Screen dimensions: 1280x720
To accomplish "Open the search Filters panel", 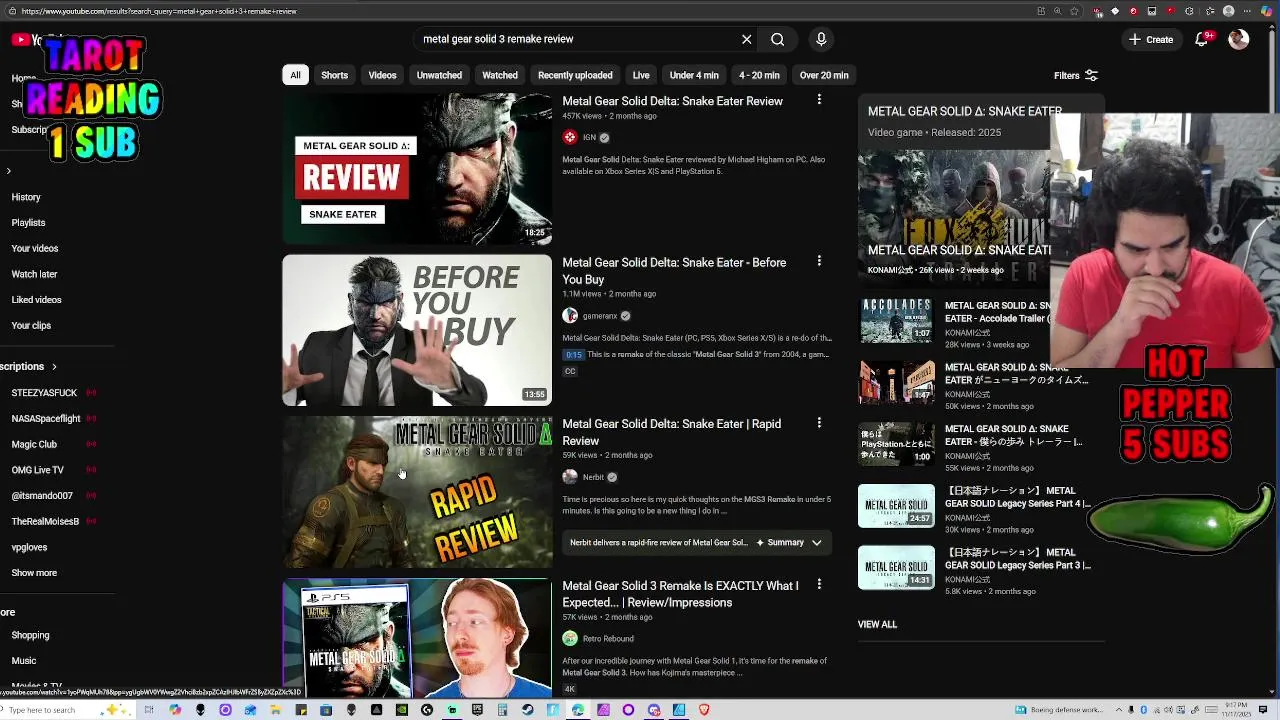I will click(1075, 75).
